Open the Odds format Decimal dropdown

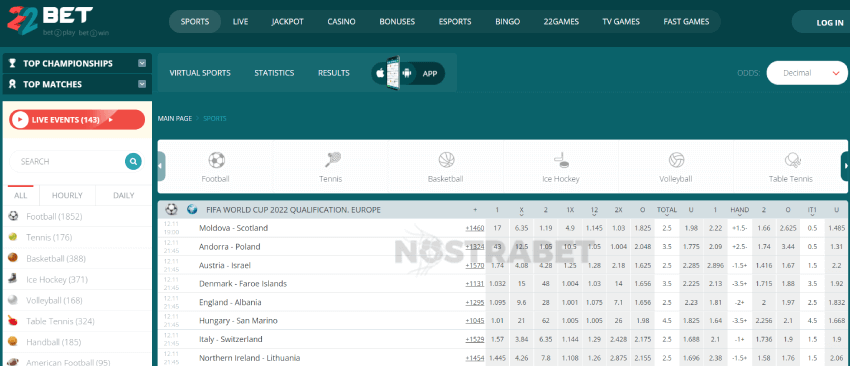(x=807, y=73)
